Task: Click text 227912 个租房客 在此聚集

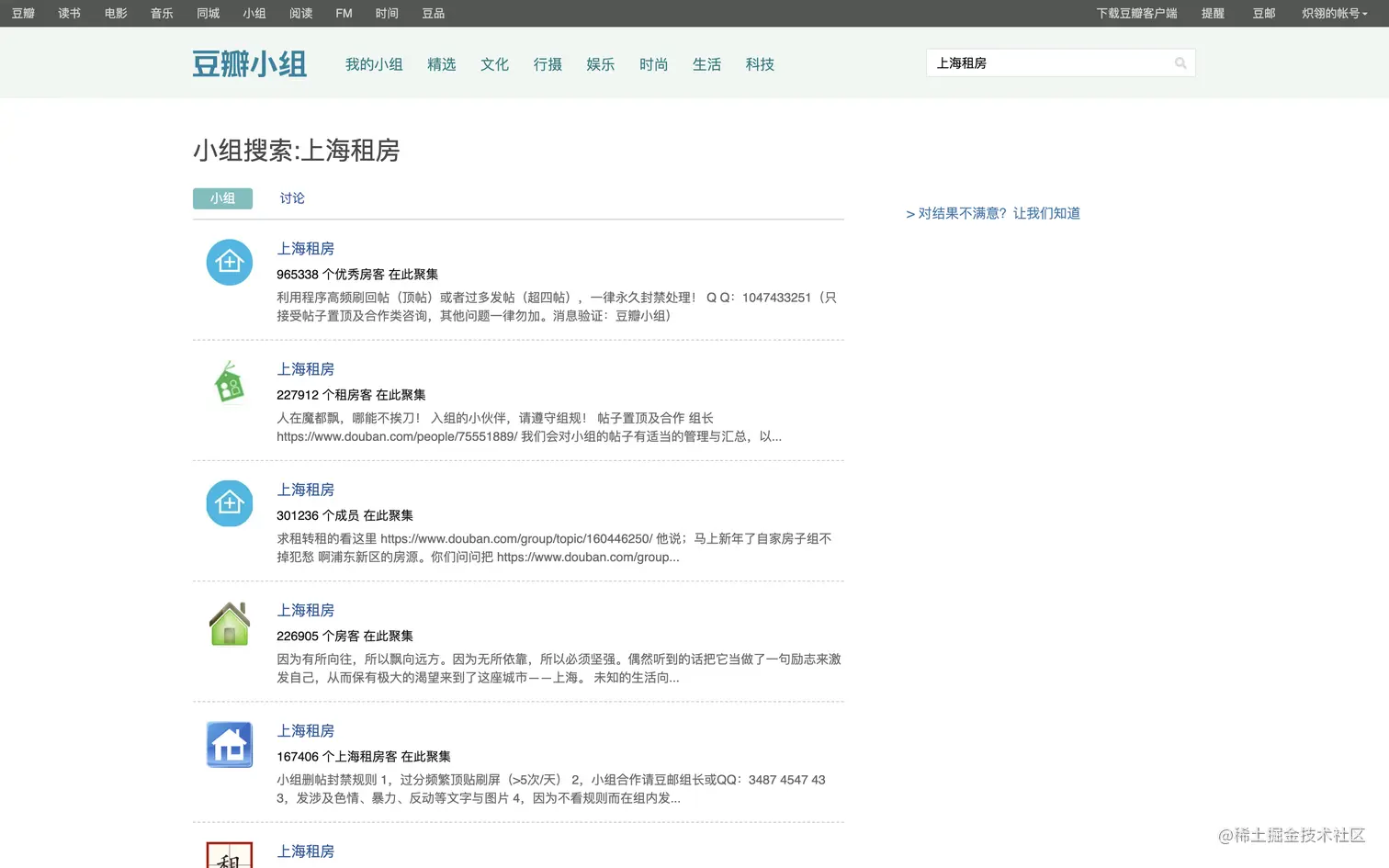Action: [x=351, y=395]
